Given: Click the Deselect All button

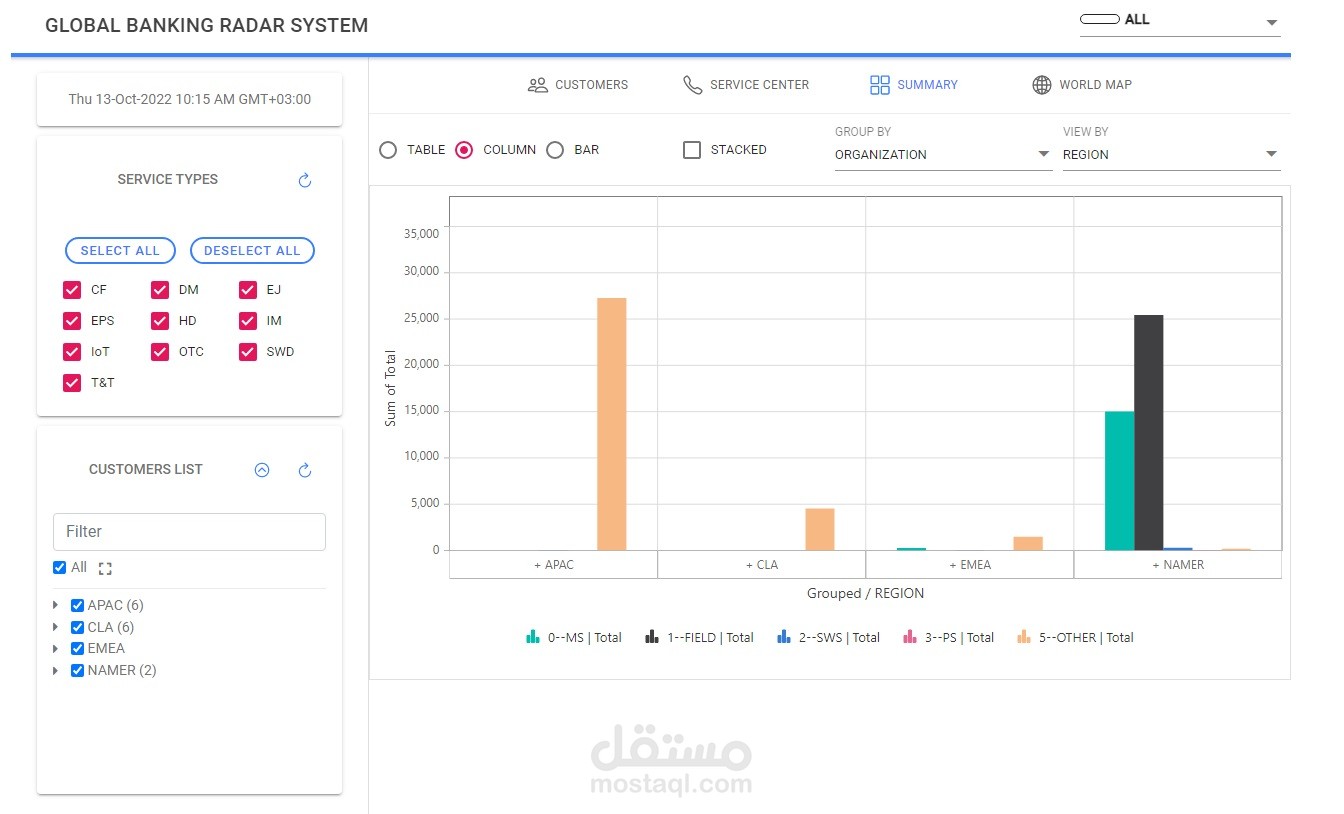Looking at the screenshot, I should [x=252, y=250].
